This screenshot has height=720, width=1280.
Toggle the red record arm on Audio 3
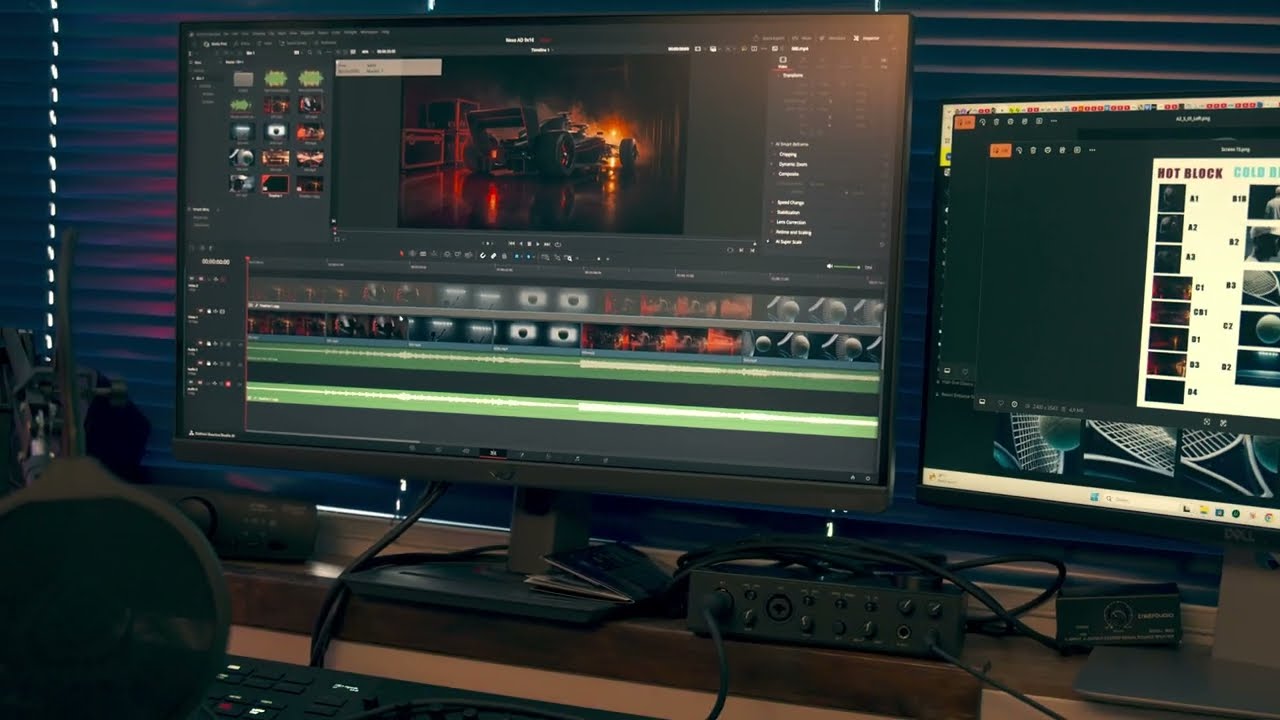click(x=228, y=384)
